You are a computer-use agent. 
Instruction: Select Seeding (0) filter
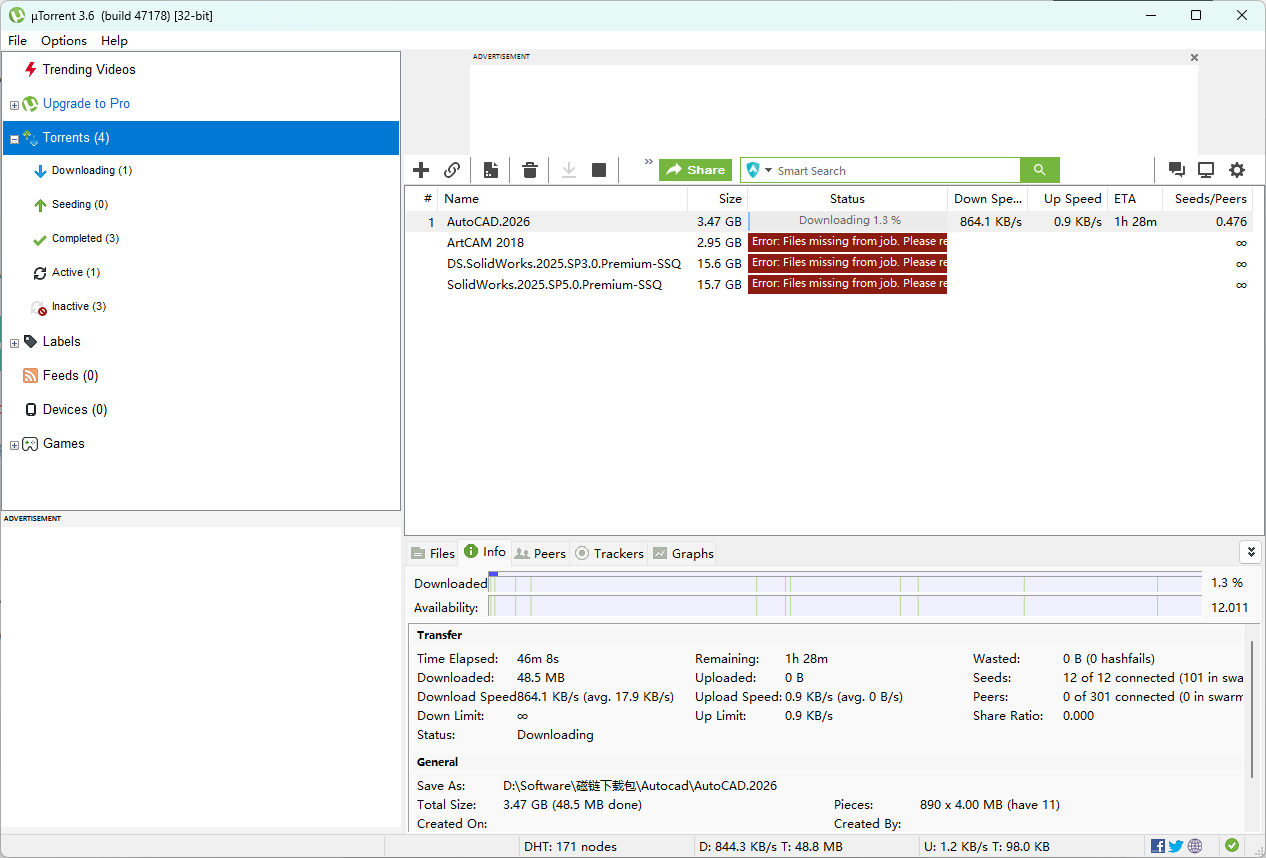click(x=80, y=205)
